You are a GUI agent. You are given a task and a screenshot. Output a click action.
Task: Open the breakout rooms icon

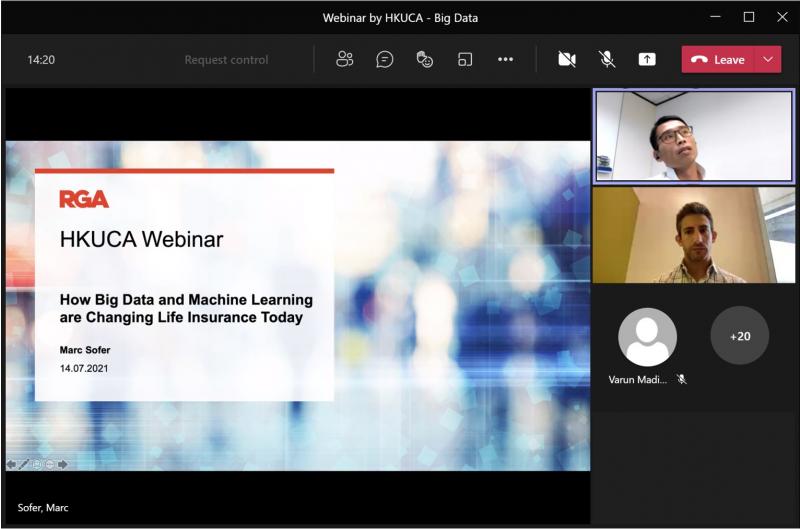coord(465,59)
